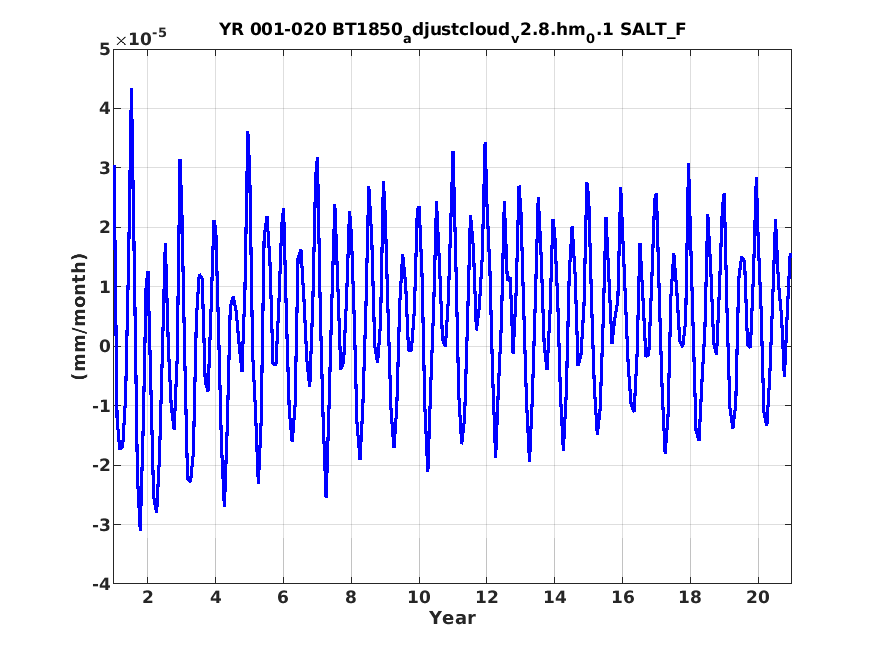Click y-axis tick label -4

click(x=101, y=584)
